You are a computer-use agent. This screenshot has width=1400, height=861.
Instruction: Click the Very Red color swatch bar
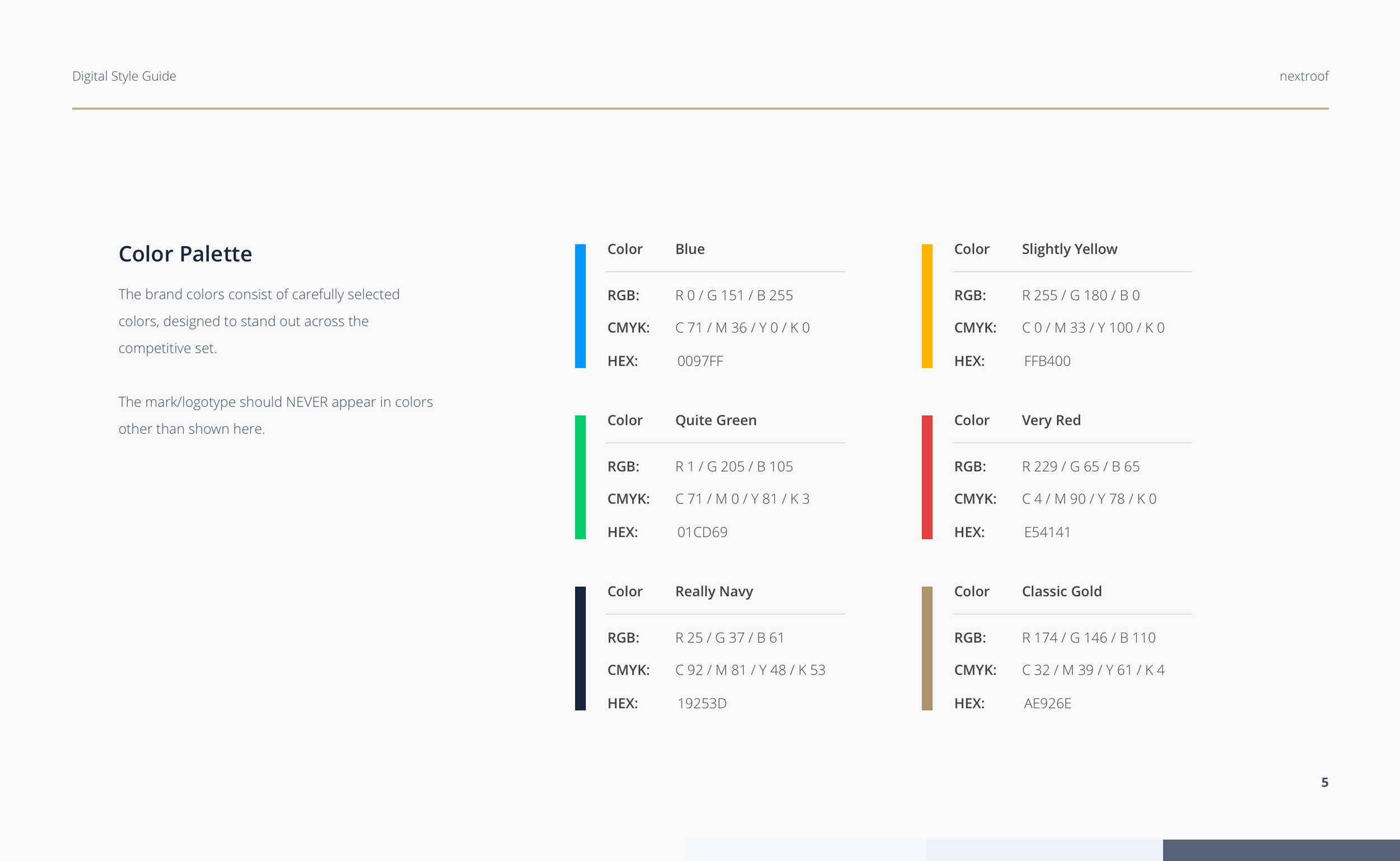[927, 477]
